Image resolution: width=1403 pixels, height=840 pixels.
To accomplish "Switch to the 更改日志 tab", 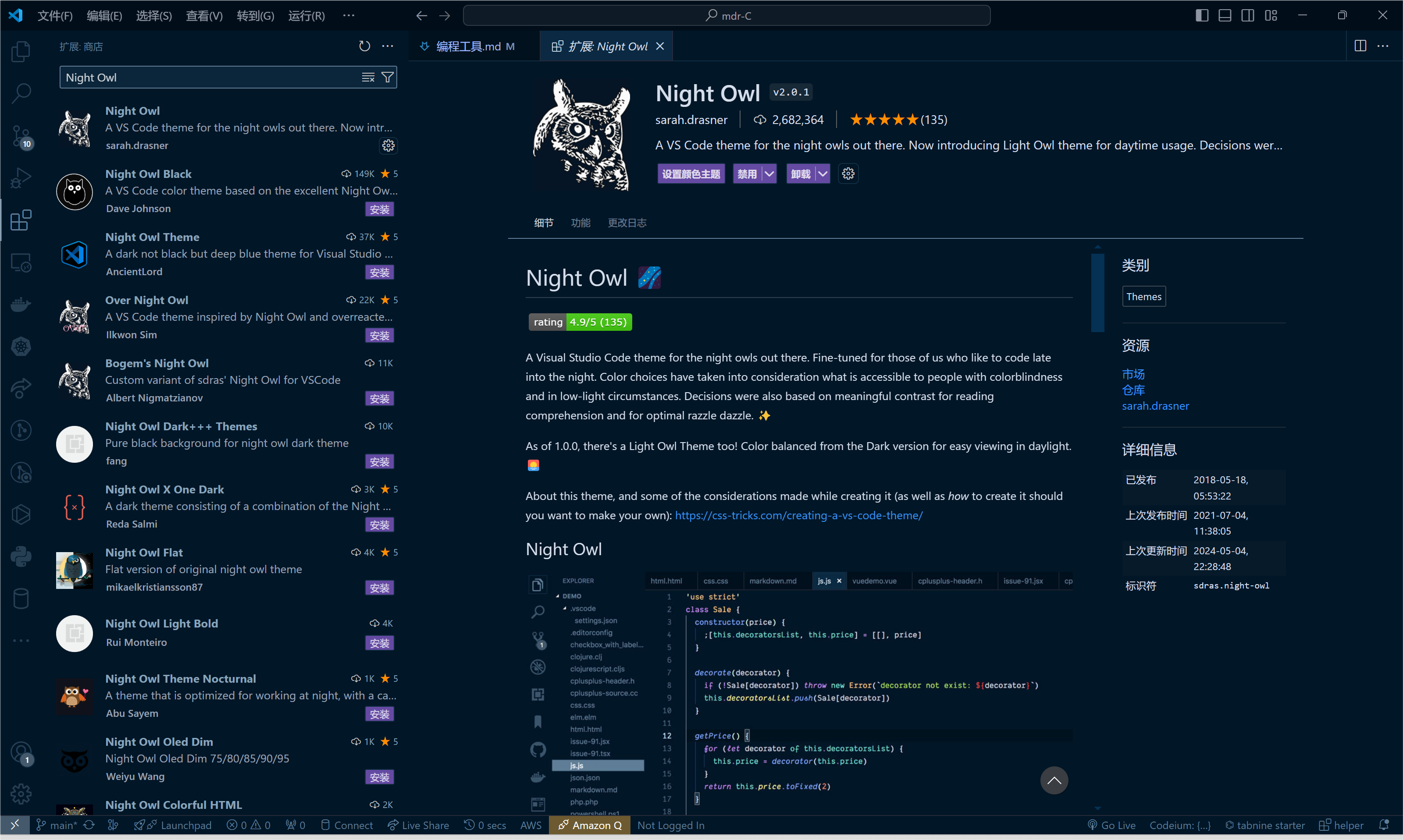I will 627,223.
